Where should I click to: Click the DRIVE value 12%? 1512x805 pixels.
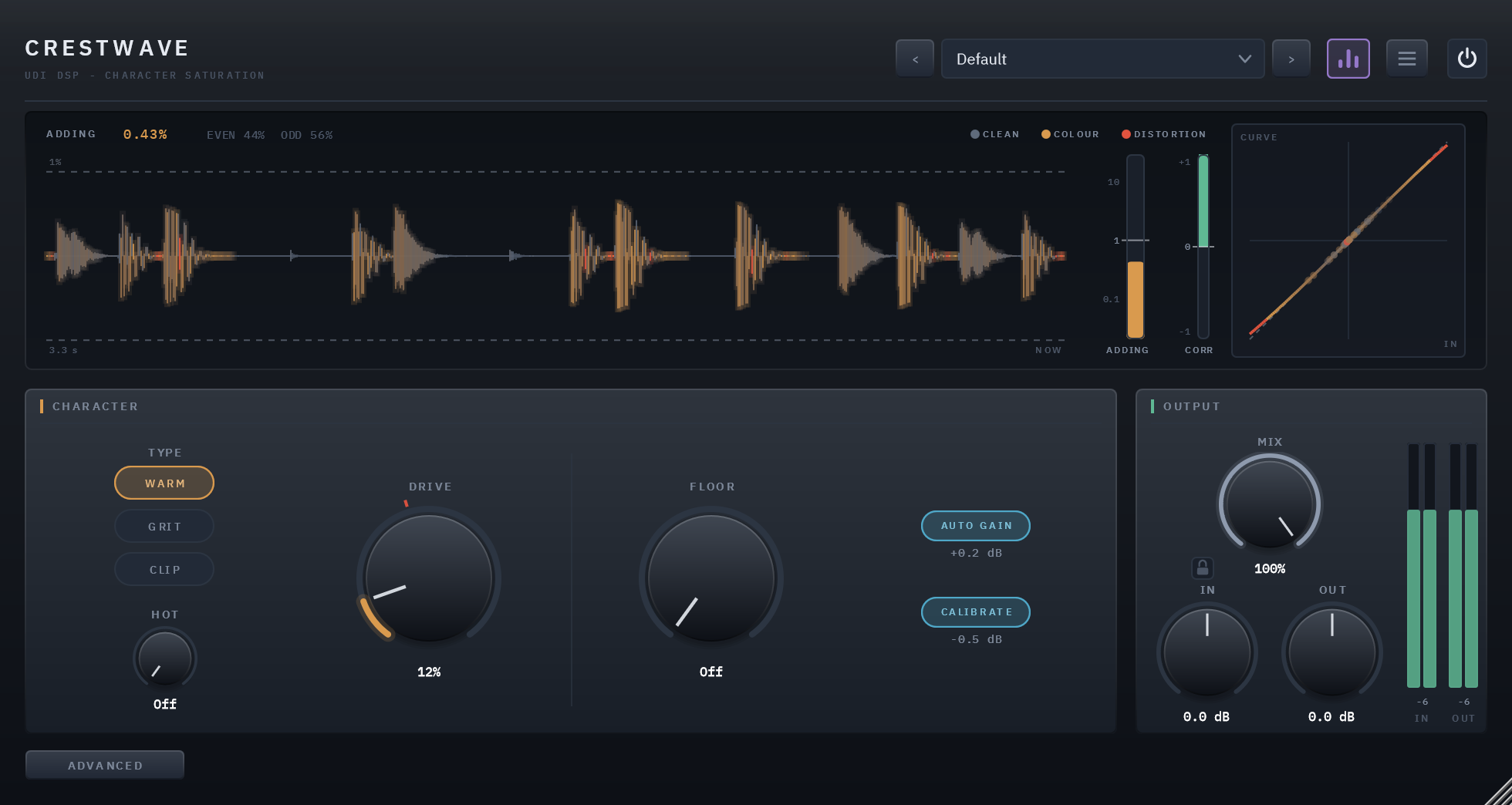[x=429, y=672]
